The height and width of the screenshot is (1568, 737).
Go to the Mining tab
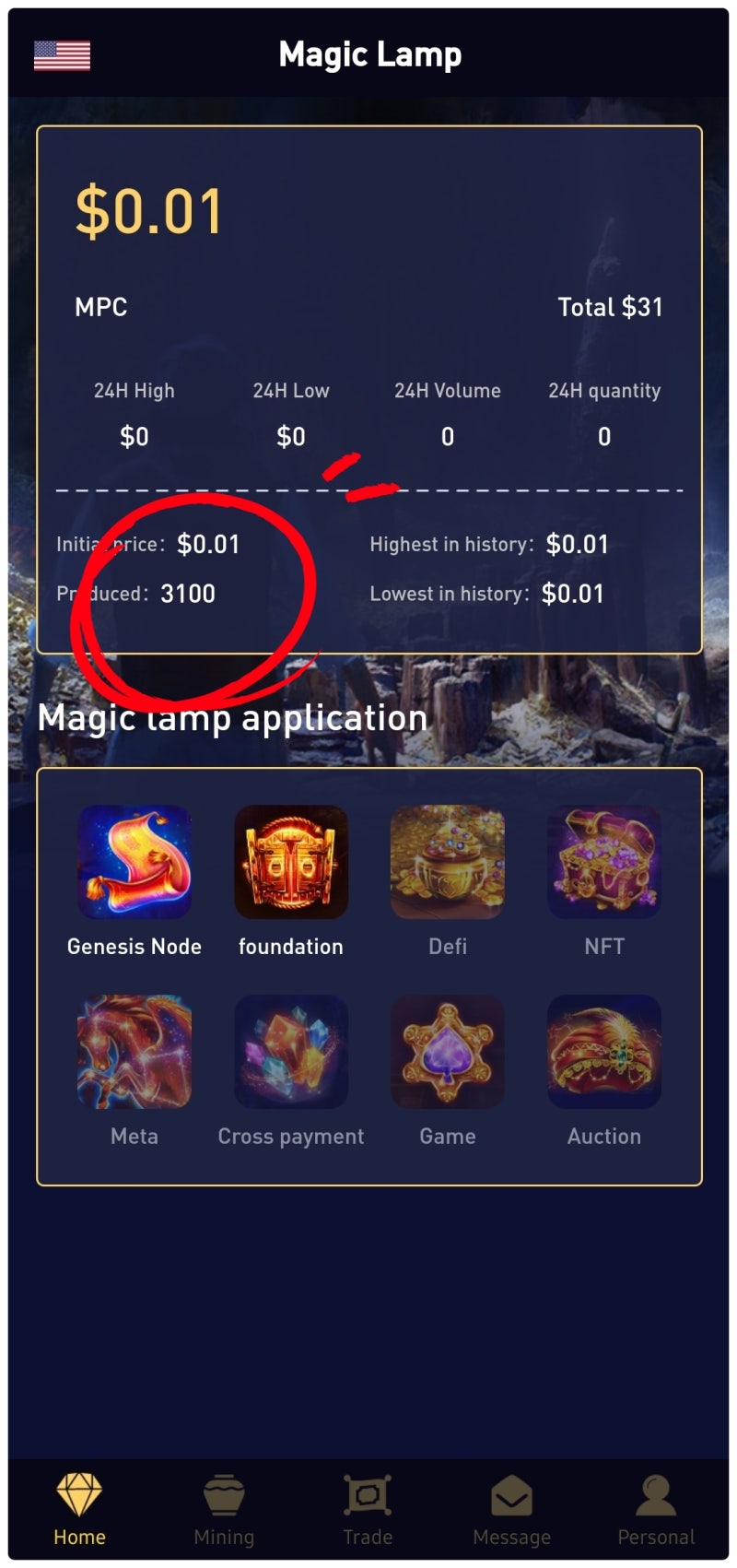click(x=224, y=1510)
